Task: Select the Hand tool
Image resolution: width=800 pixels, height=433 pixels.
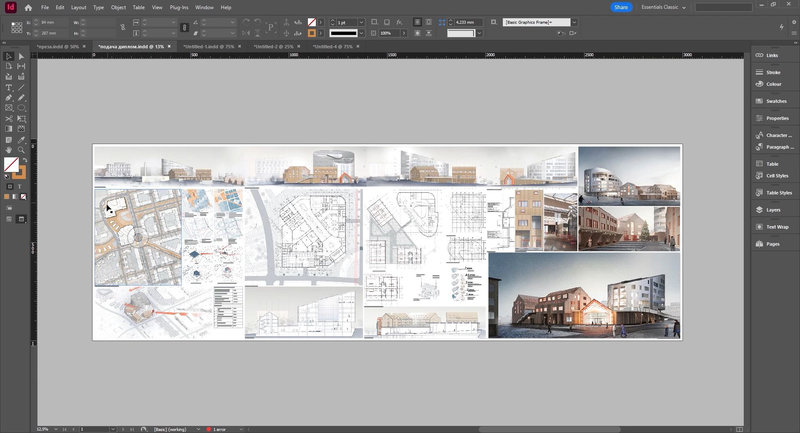Action: point(9,150)
